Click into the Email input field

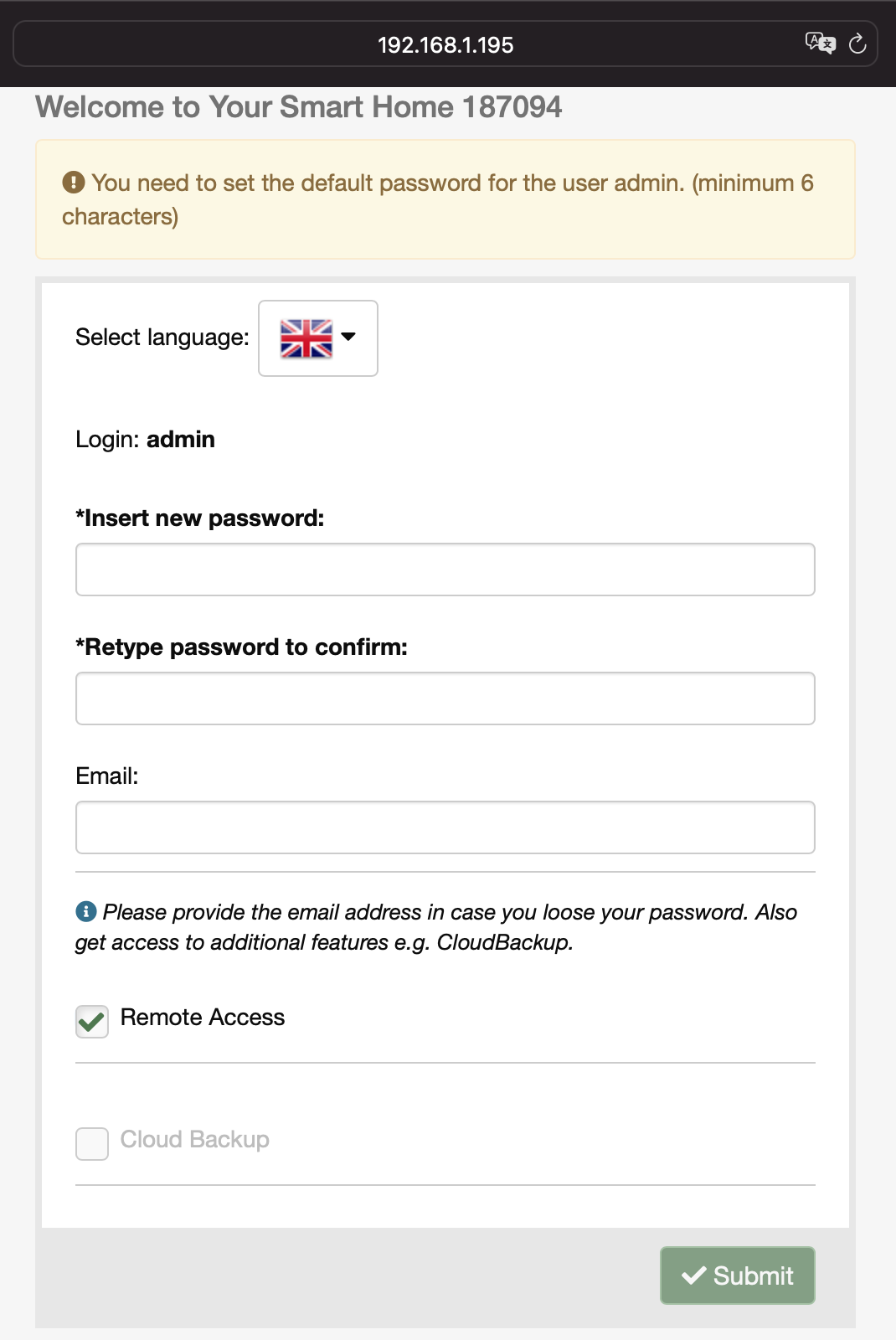pyautogui.click(x=445, y=827)
